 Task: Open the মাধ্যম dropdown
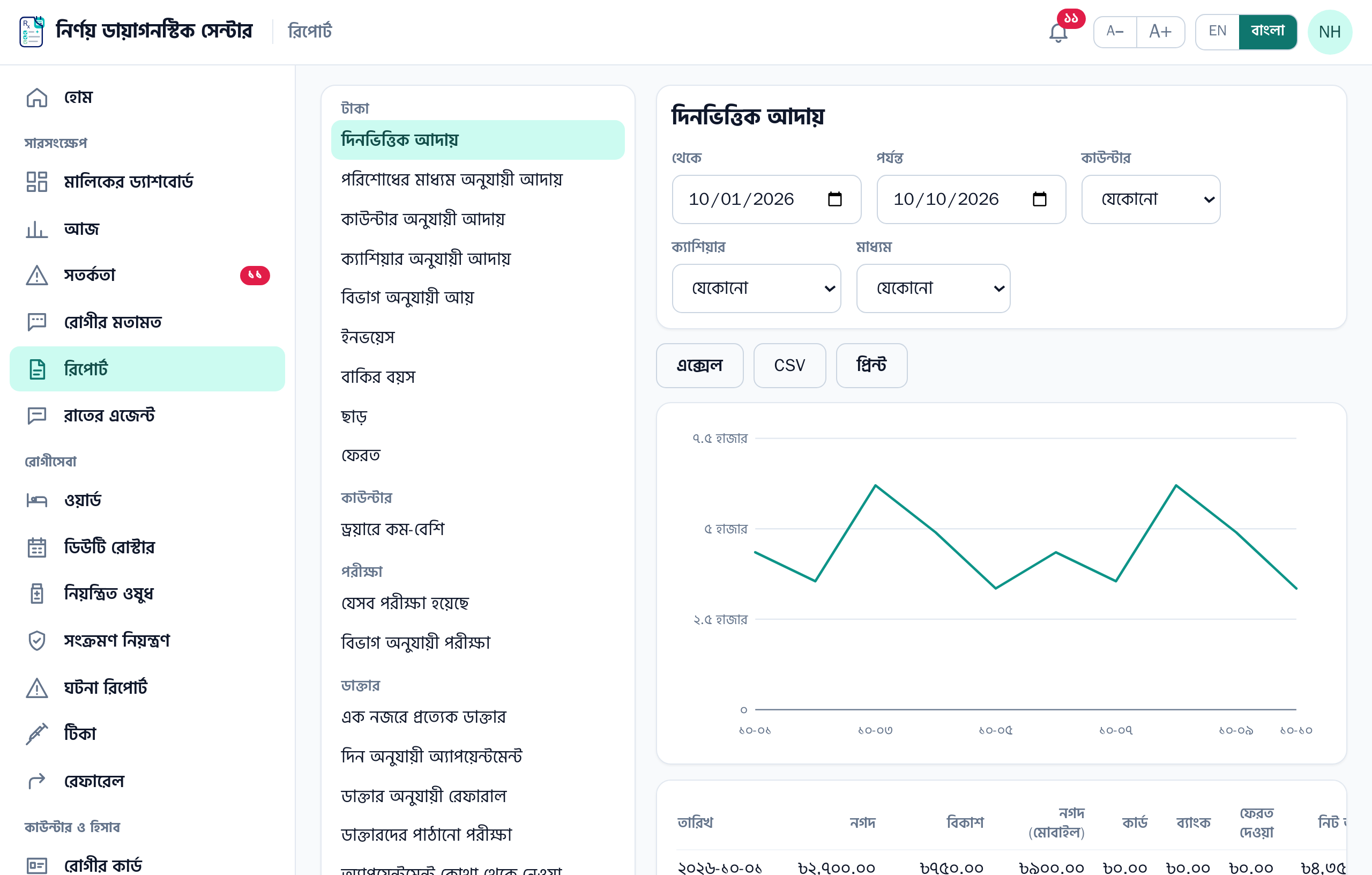[x=933, y=288]
